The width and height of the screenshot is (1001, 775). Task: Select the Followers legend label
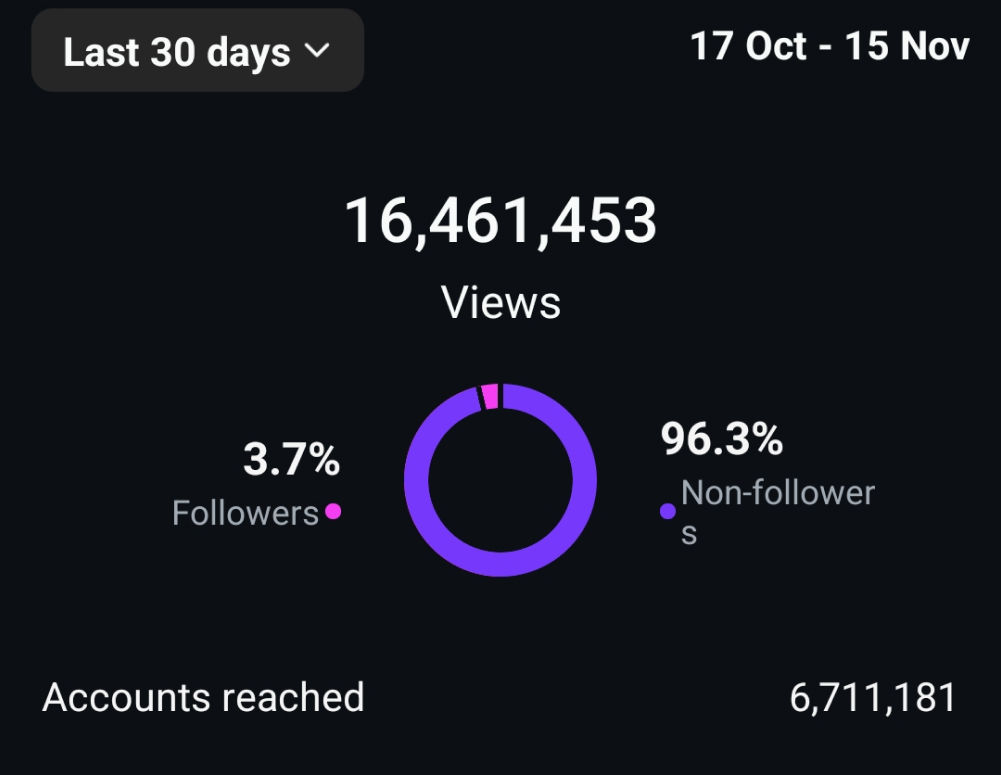[245, 513]
